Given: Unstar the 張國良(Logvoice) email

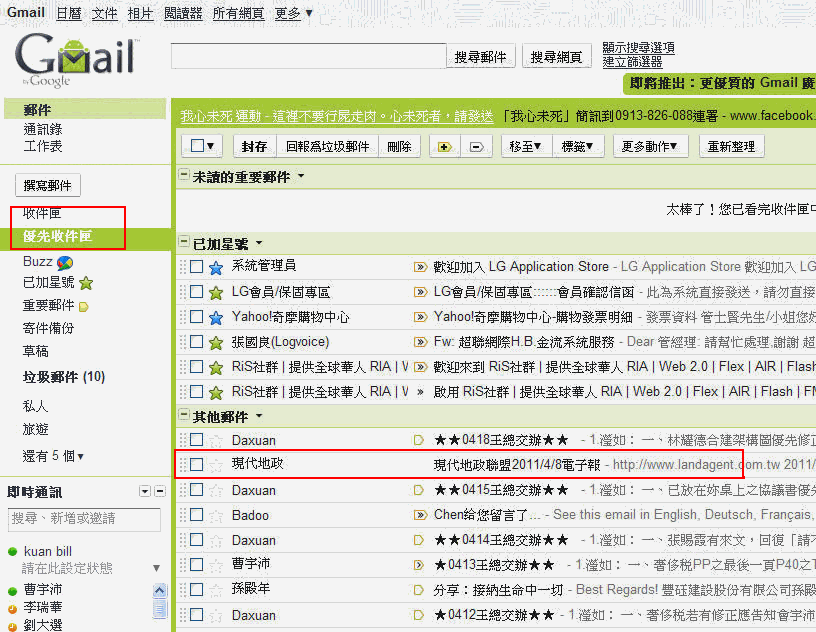Looking at the screenshot, I should [x=216, y=343].
